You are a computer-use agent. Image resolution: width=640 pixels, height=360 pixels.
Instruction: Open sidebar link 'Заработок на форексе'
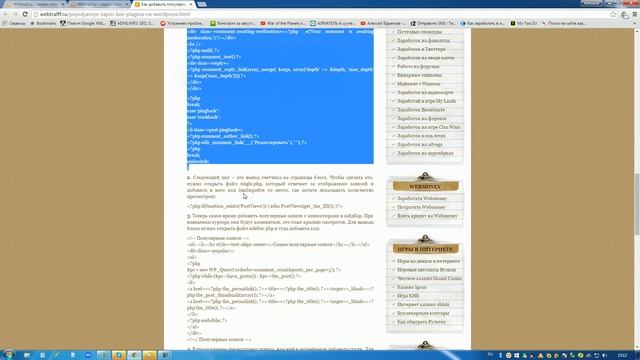click(x=421, y=118)
